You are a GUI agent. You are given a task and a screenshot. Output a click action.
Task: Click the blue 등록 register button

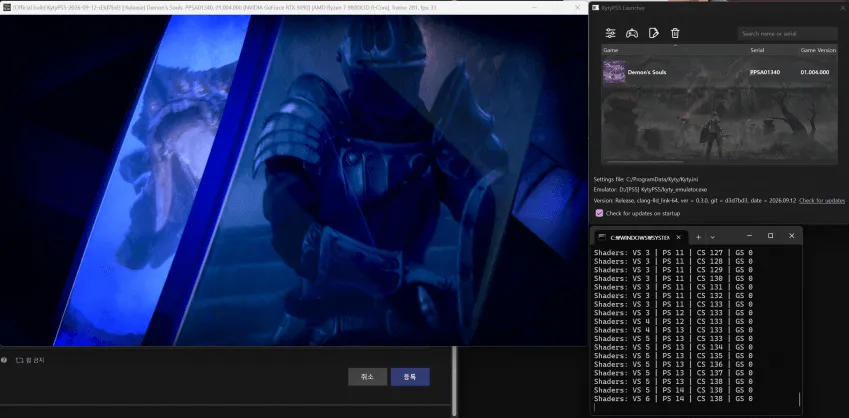(x=410, y=377)
